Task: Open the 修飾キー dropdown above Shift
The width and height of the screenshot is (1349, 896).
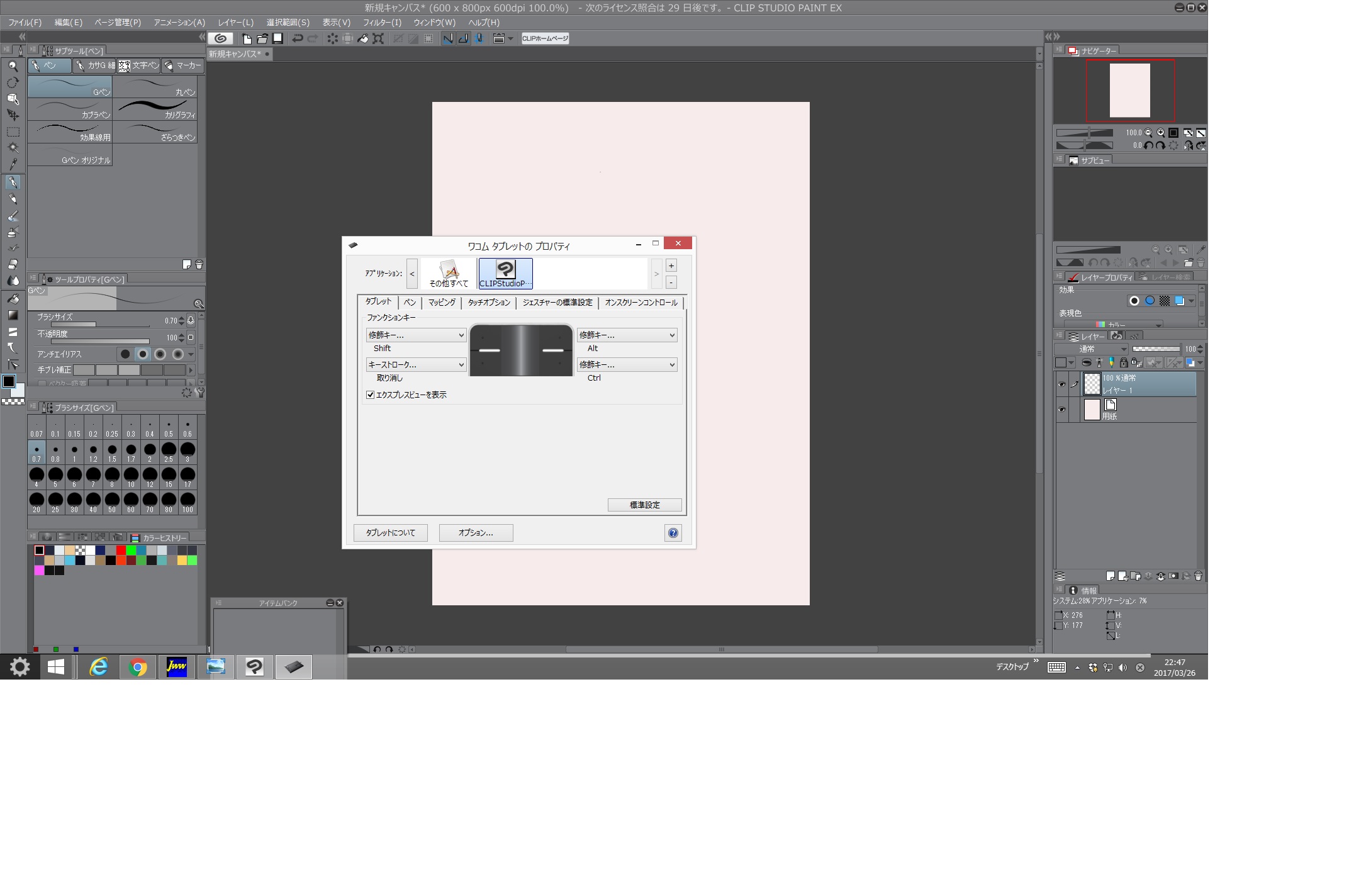Action: [x=416, y=335]
